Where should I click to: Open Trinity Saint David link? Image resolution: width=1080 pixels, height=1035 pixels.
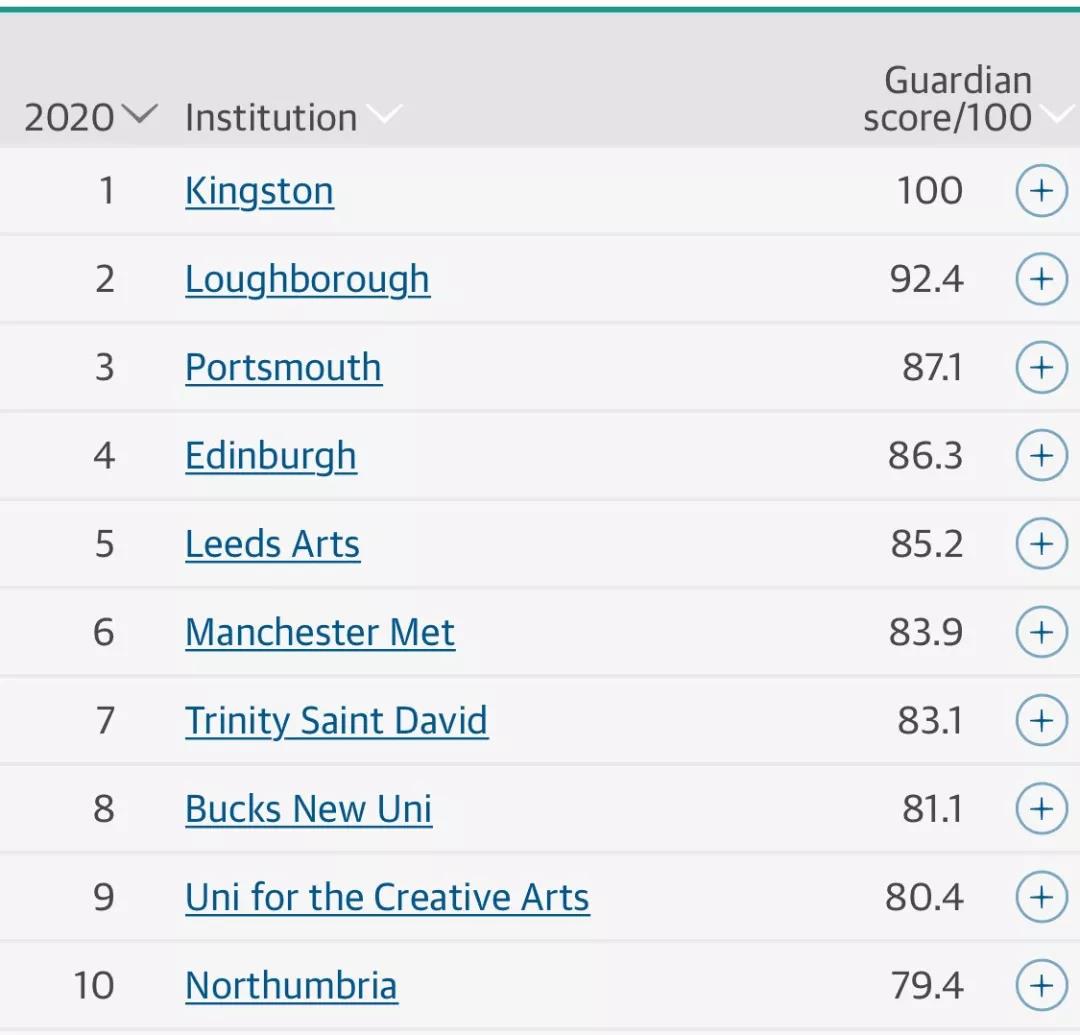tap(337, 721)
